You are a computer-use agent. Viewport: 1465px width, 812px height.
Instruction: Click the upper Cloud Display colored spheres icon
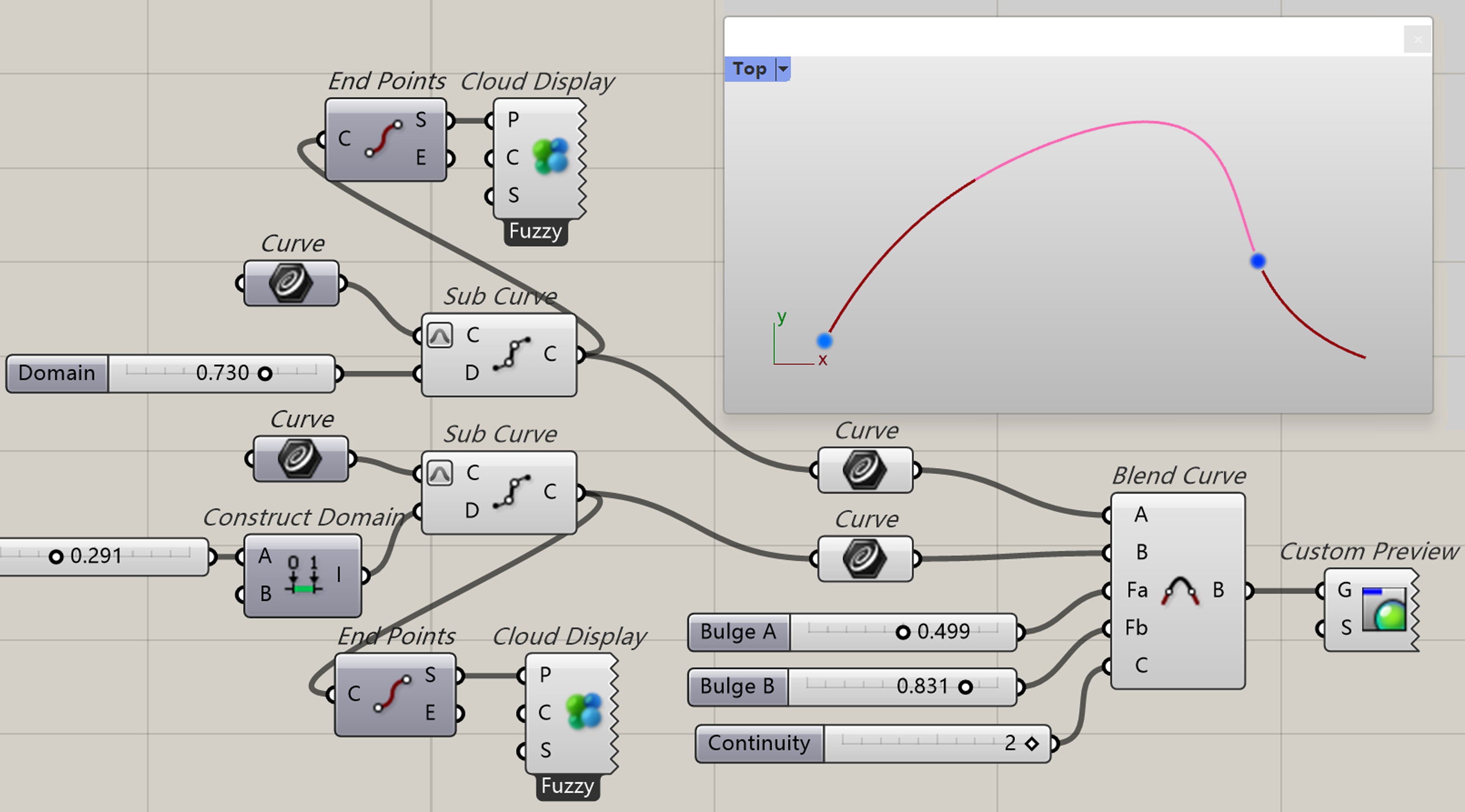pyautogui.click(x=550, y=157)
